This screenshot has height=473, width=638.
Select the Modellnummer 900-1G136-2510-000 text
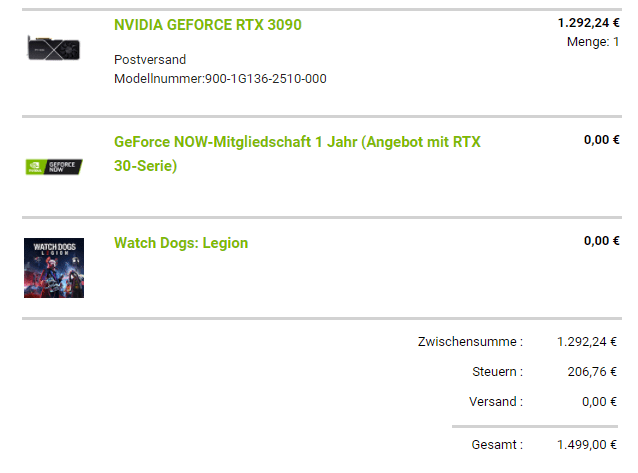tap(220, 79)
